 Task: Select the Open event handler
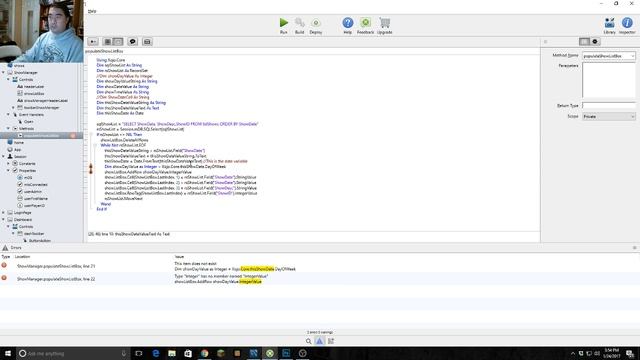(x=29, y=121)
